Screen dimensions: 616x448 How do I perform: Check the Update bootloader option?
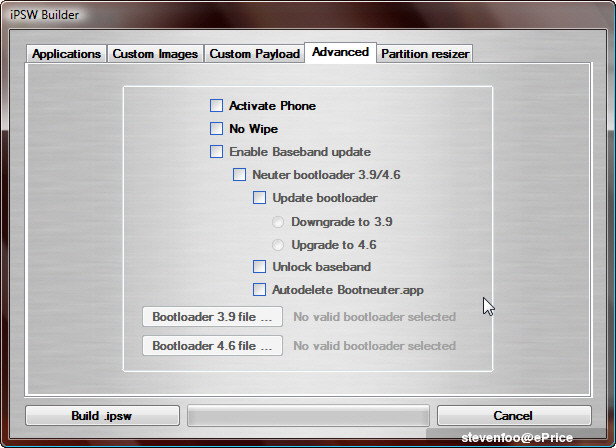[259, 197]
